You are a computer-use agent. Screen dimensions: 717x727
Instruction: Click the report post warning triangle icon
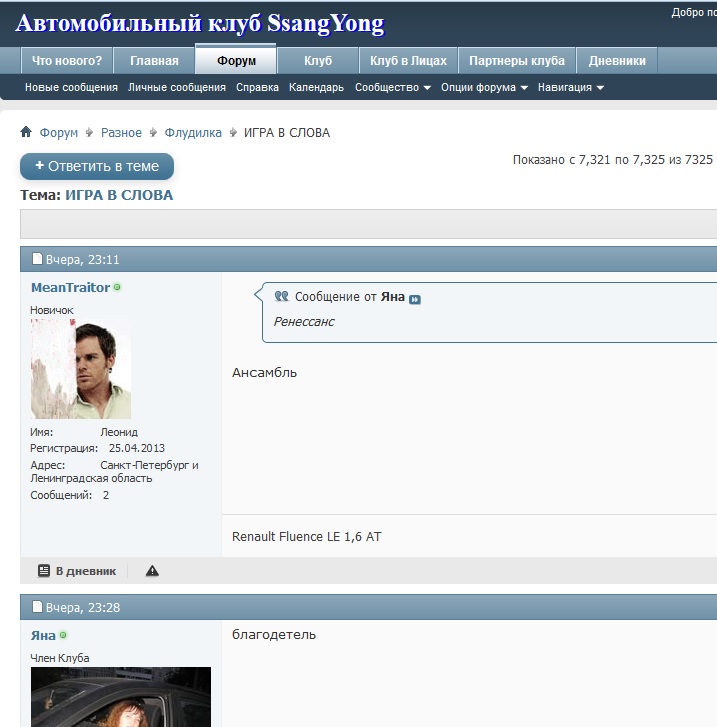[152, 571]
